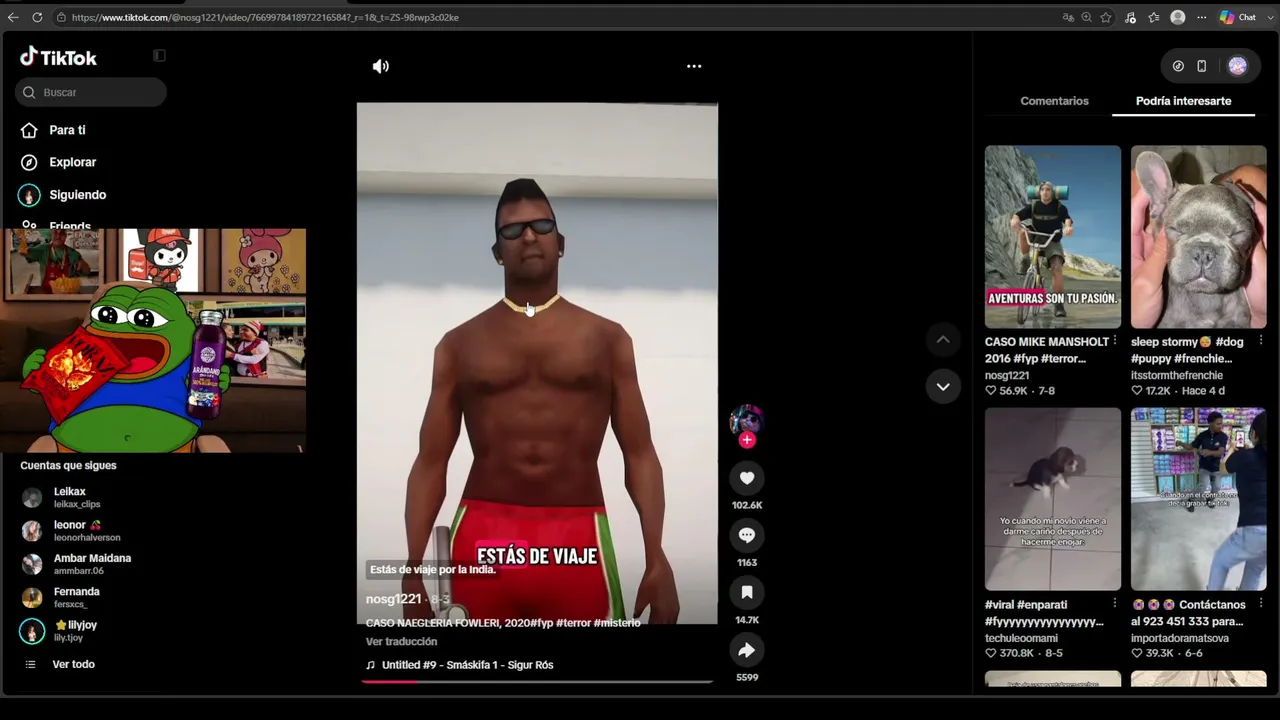Open the browser profile account icon
Screen dimensions: 1280x720
pos(1178,17)
